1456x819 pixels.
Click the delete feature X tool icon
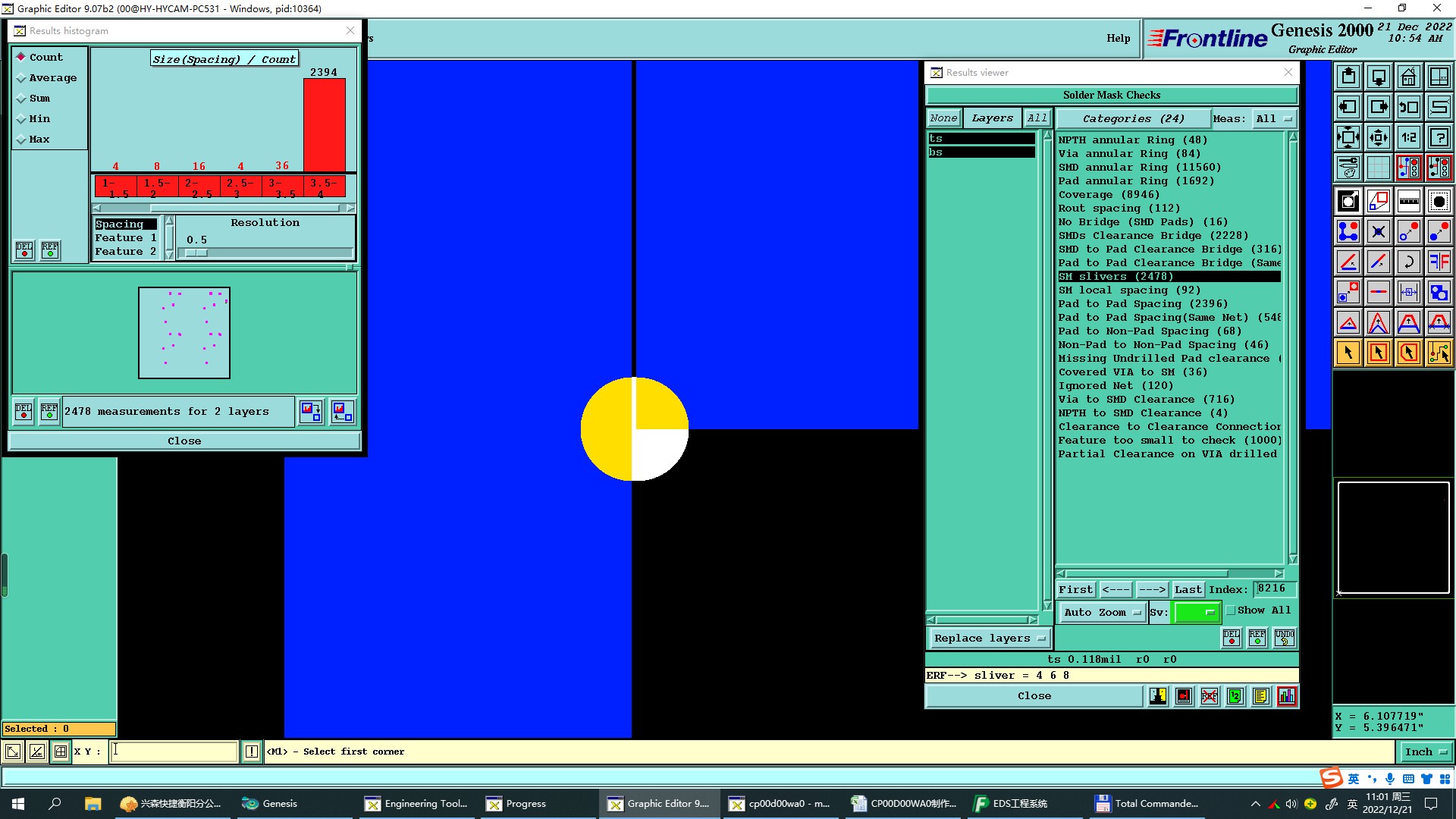tap(1378, 231)
